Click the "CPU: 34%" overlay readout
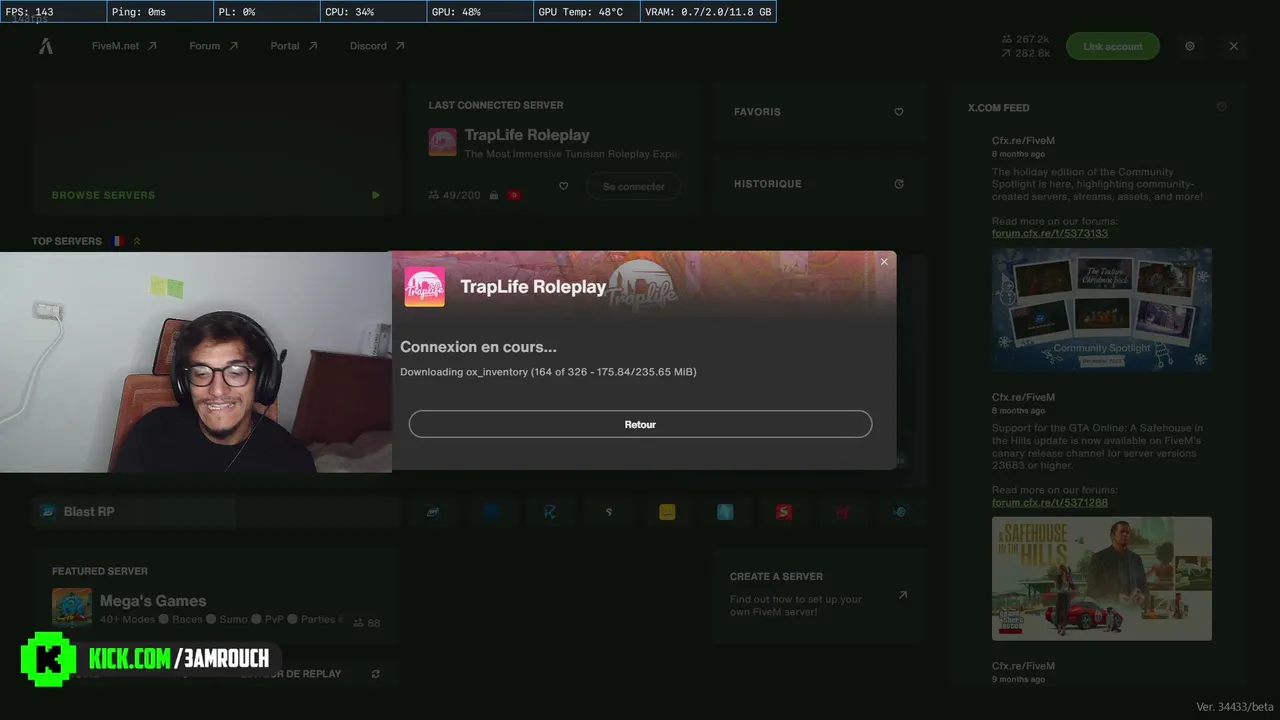The height and width of the screenshot is (720, 1280). 350,12
